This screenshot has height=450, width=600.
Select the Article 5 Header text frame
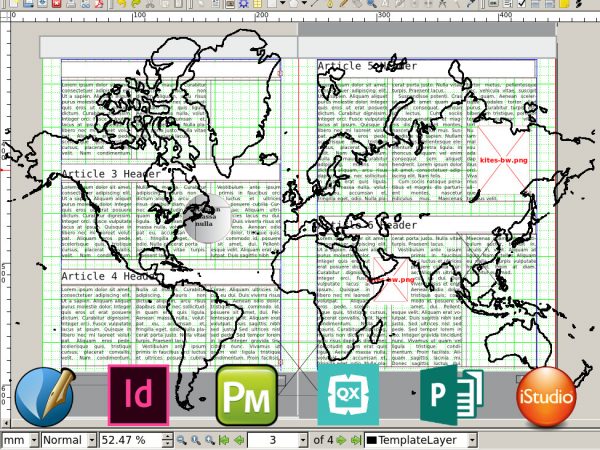[426, 68]
